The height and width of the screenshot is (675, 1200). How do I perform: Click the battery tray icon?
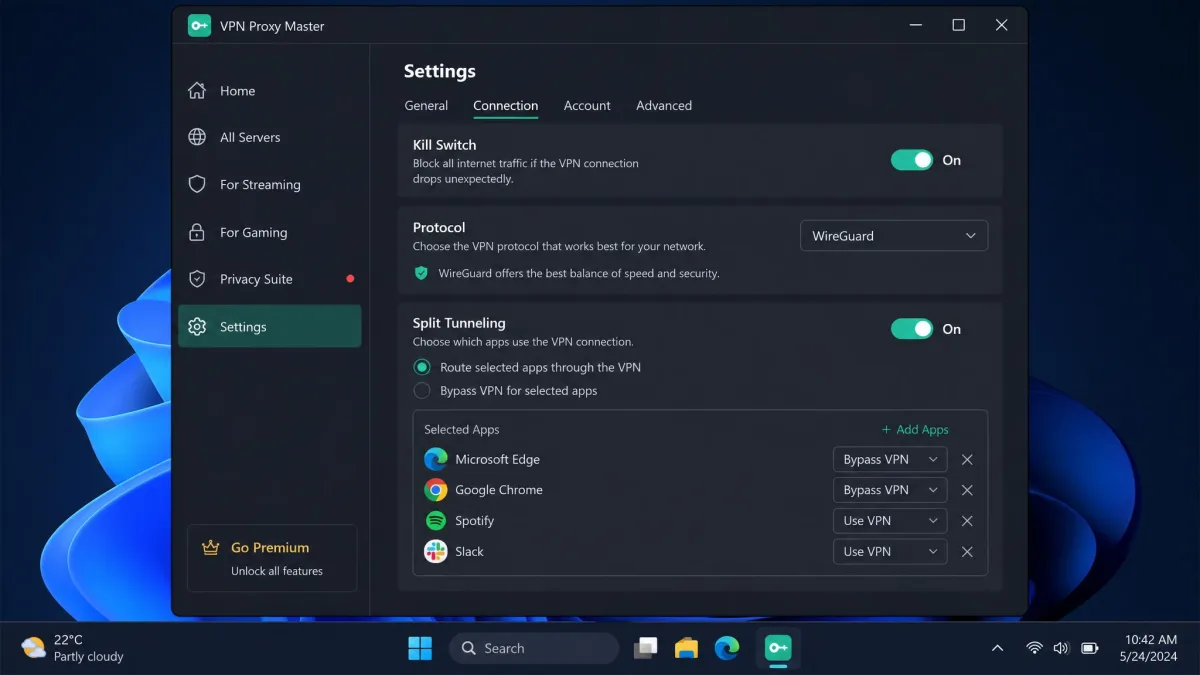[1090, 648]
